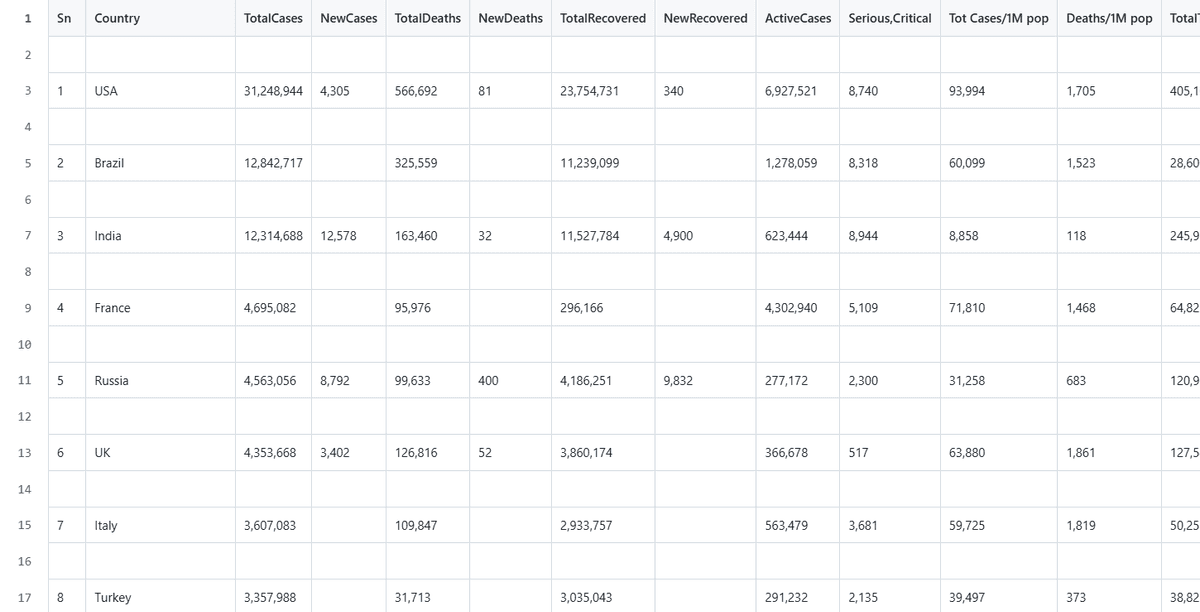This screenshot has height=612, width=1200.
Task: Select line number 10
Action: click(x=25, y=344)
